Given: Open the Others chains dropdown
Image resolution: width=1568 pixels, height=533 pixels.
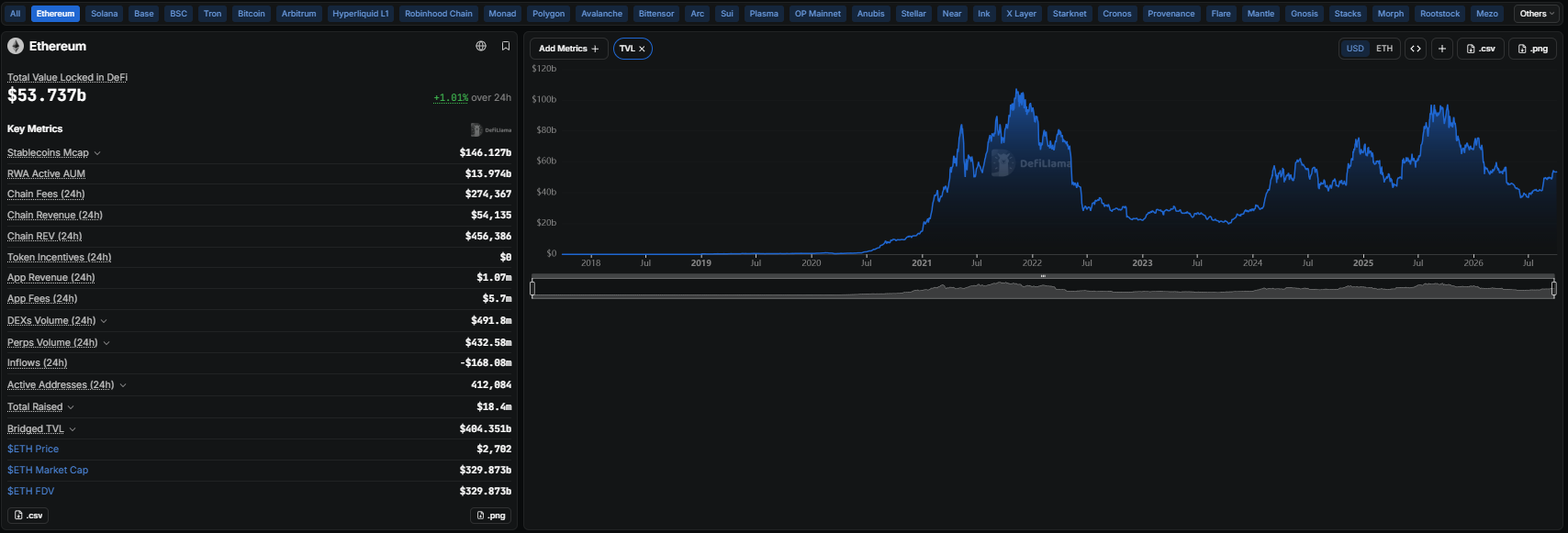Looking at the screenshot, I should pyautogui.click(x=1537, y=14).
